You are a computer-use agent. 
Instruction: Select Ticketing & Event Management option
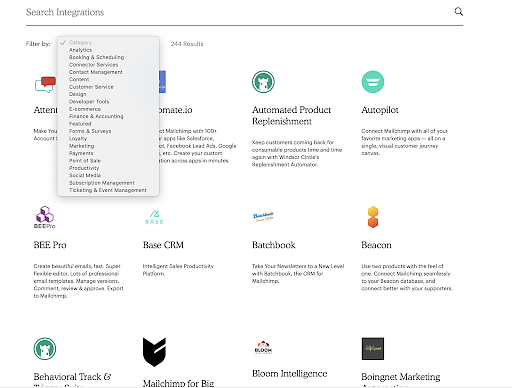(108, 190)
